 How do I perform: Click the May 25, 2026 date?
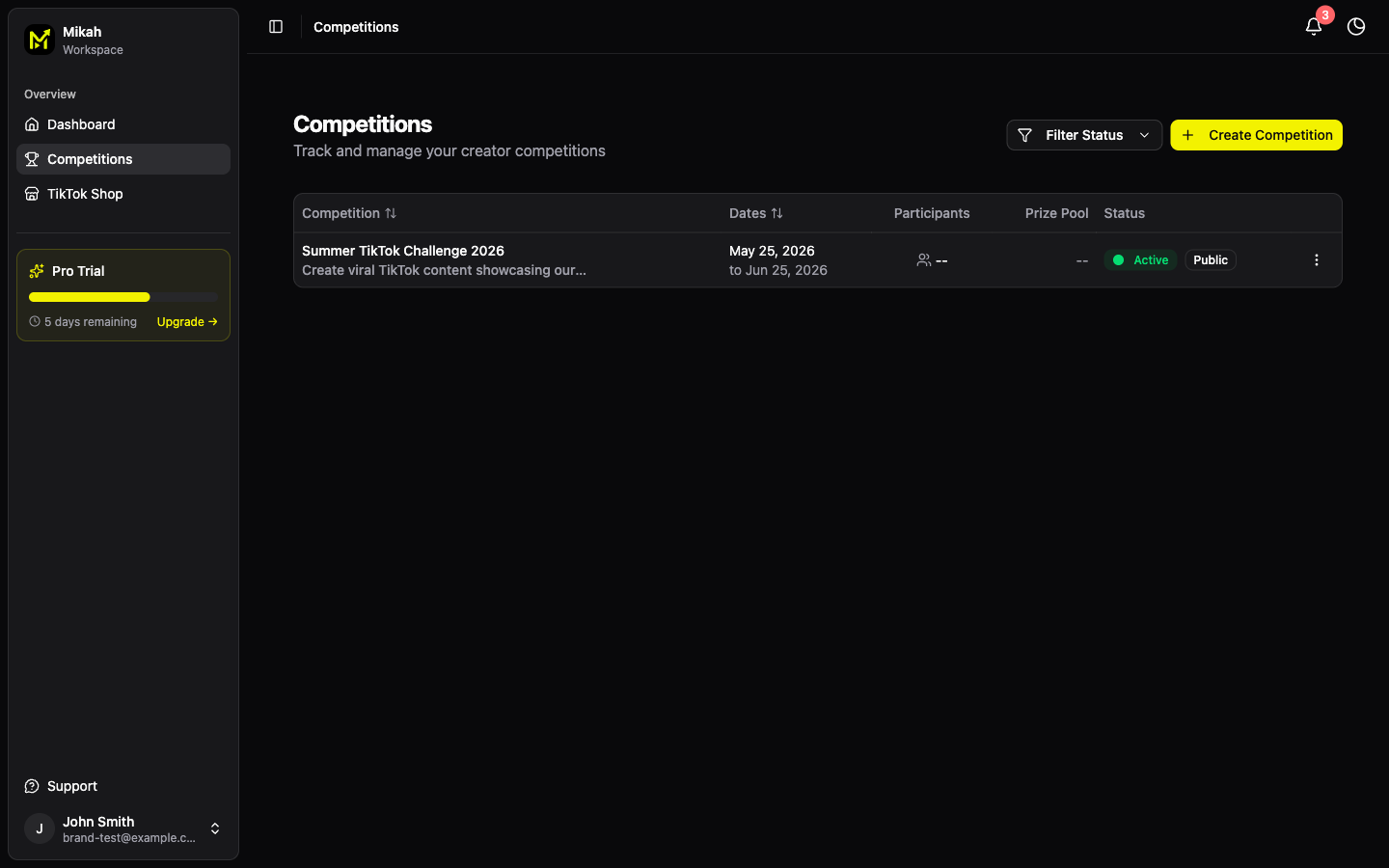coord(772,251)
